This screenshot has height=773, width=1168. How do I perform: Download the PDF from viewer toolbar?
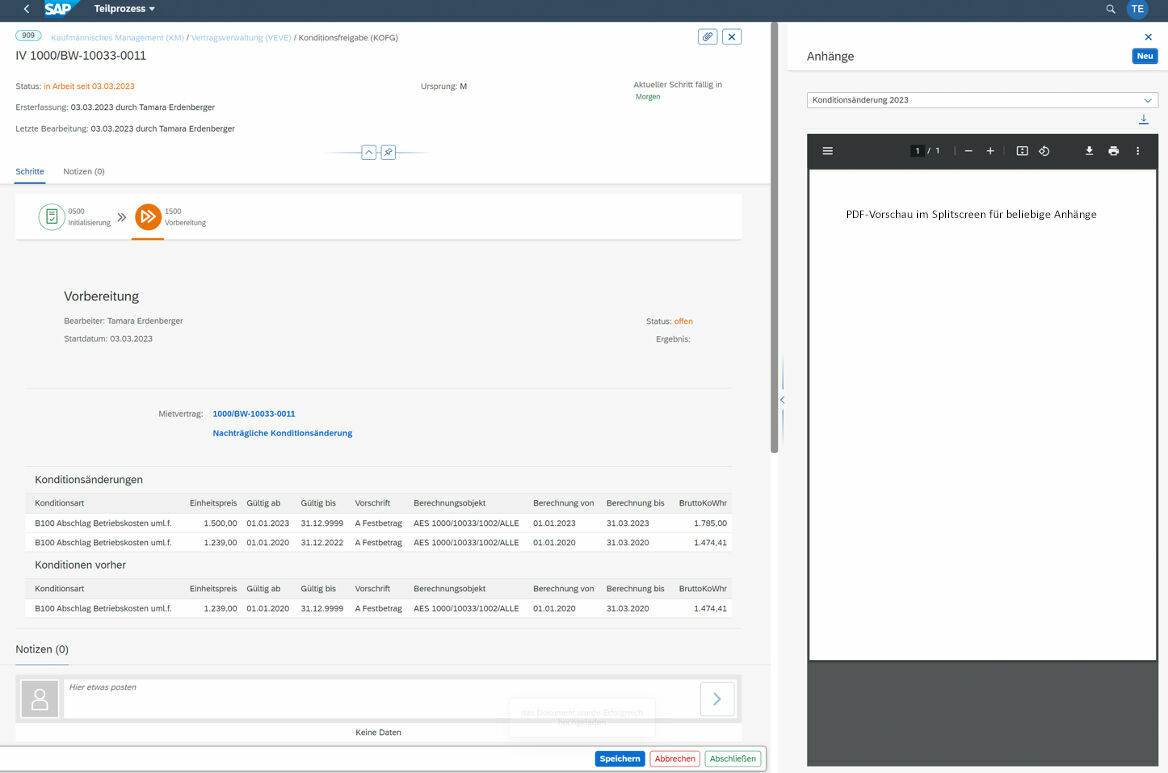[x=1090, y=151]
